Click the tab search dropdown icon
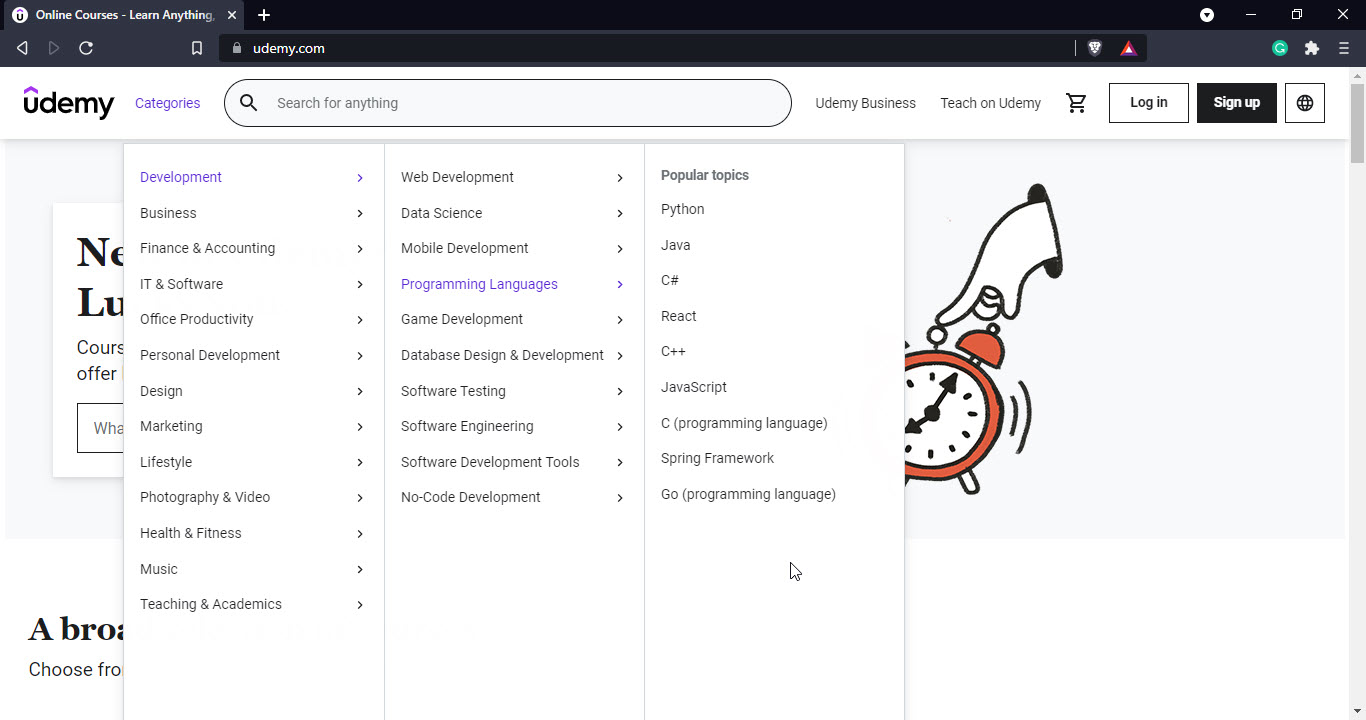The image size is (1366, 720). click(x=1207, y=15)
